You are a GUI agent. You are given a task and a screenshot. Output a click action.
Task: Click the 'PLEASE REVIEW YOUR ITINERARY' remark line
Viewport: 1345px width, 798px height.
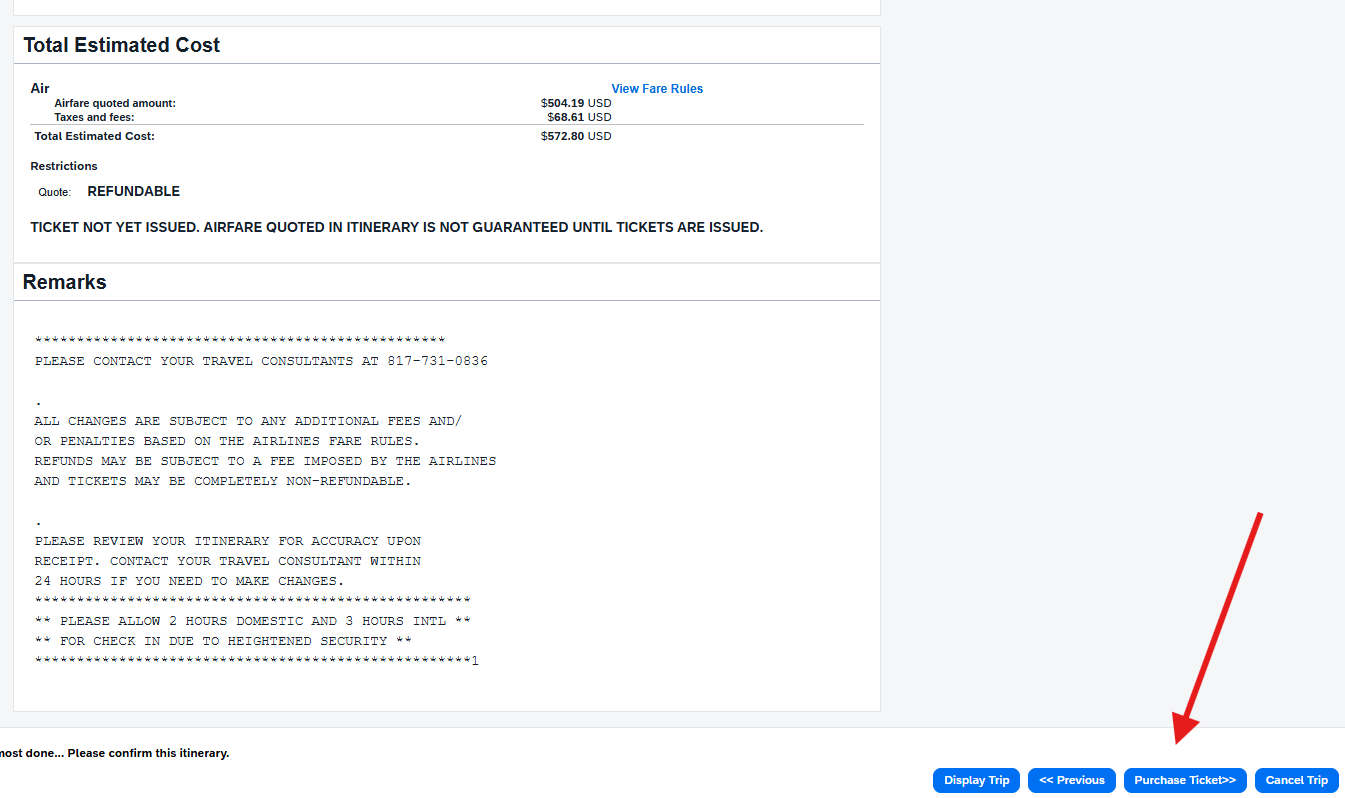[x=228, y=541]
